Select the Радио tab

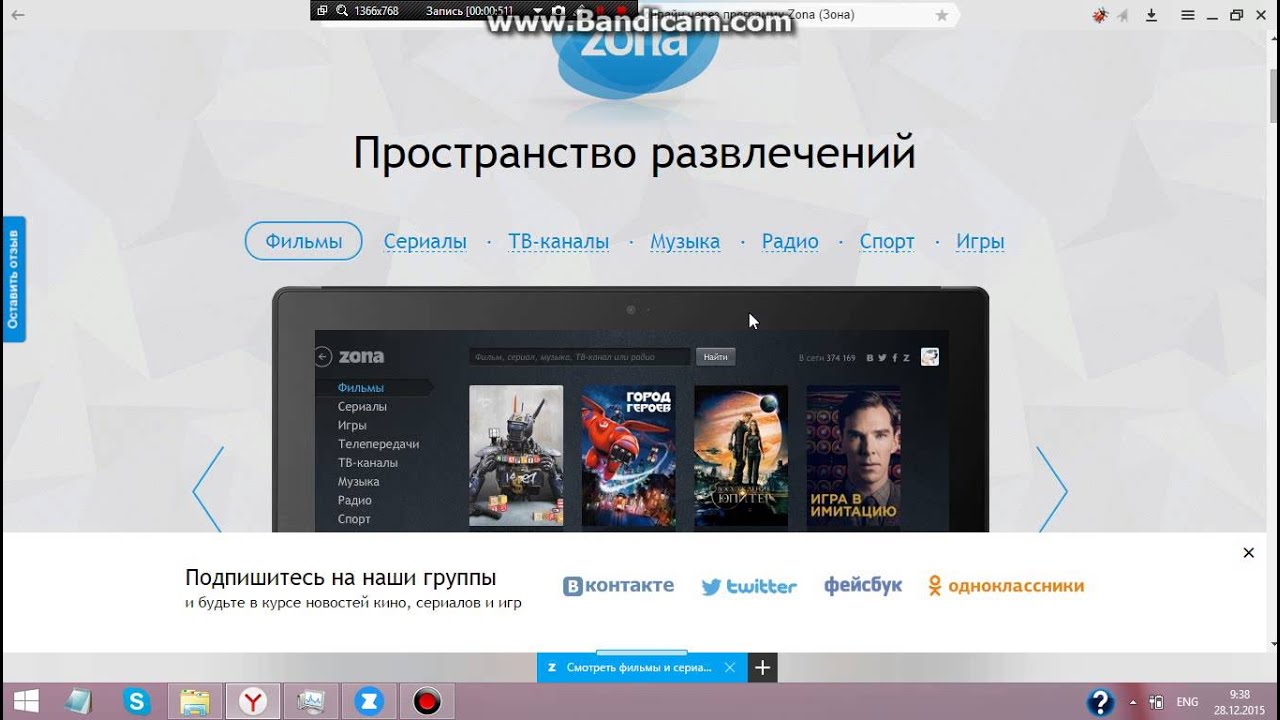(x=790, y=241)
